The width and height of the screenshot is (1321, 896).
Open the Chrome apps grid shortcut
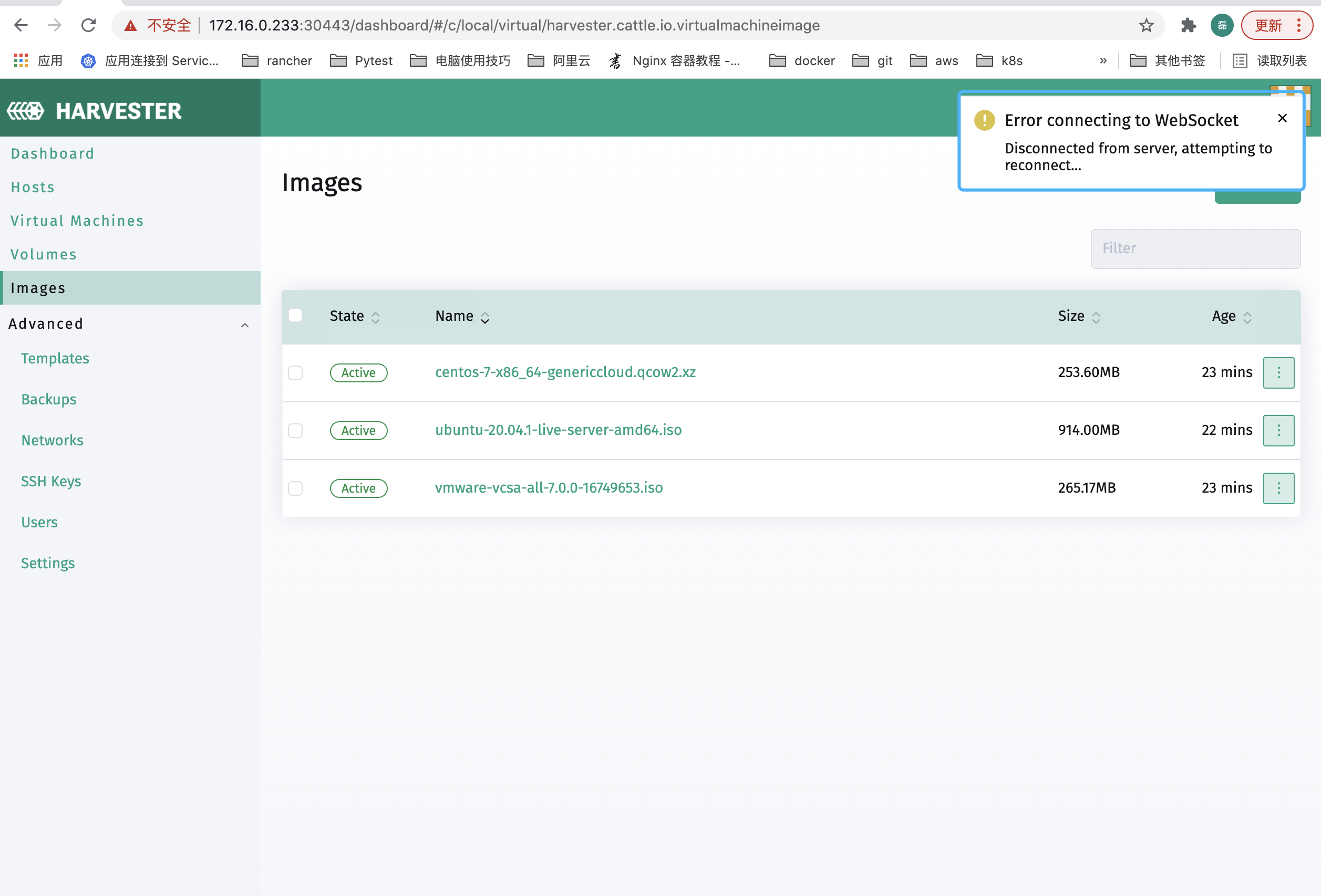21,61
